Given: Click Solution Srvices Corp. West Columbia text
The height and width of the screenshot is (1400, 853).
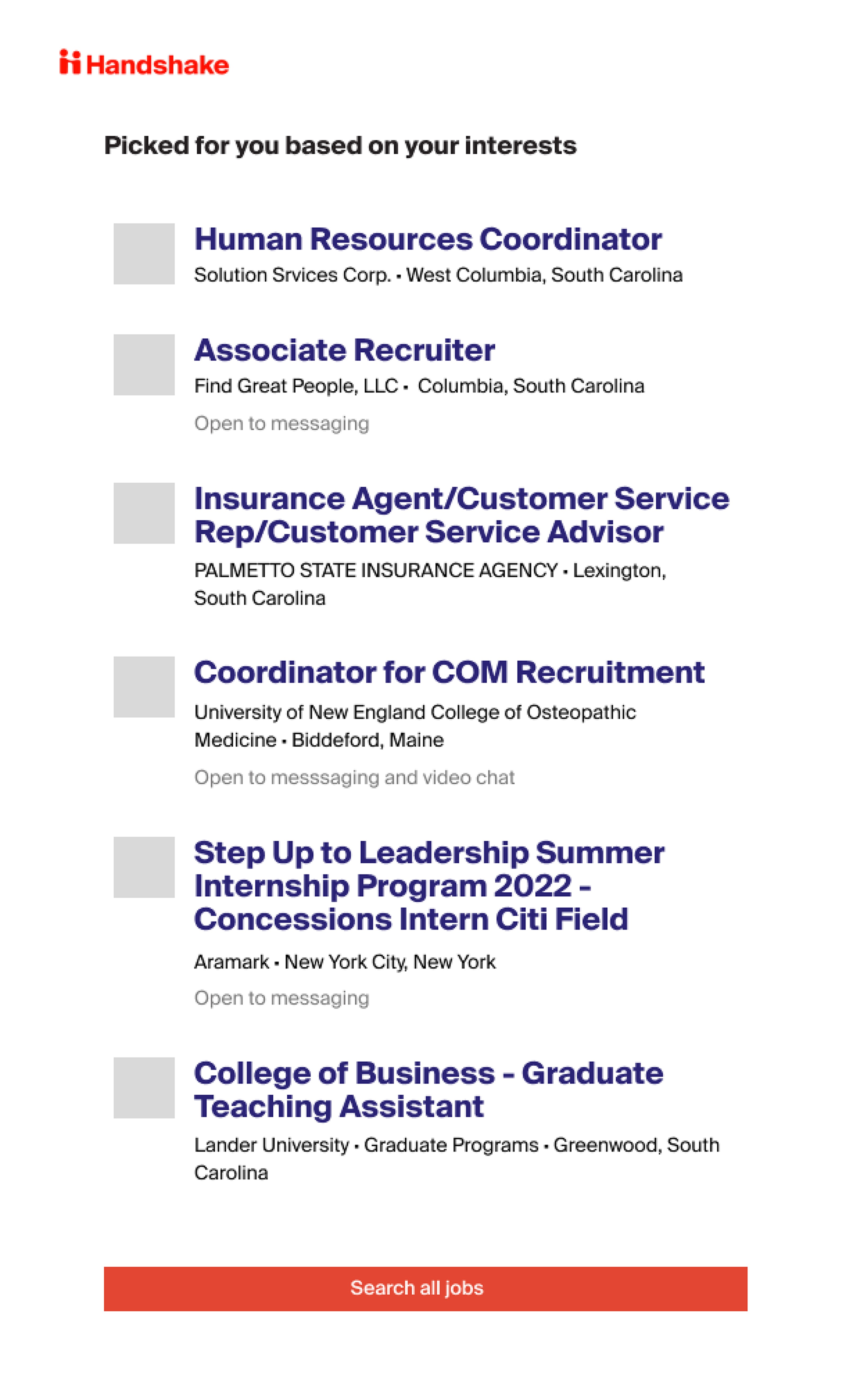Looking at the screenshot, I should [x=438, y=275].
